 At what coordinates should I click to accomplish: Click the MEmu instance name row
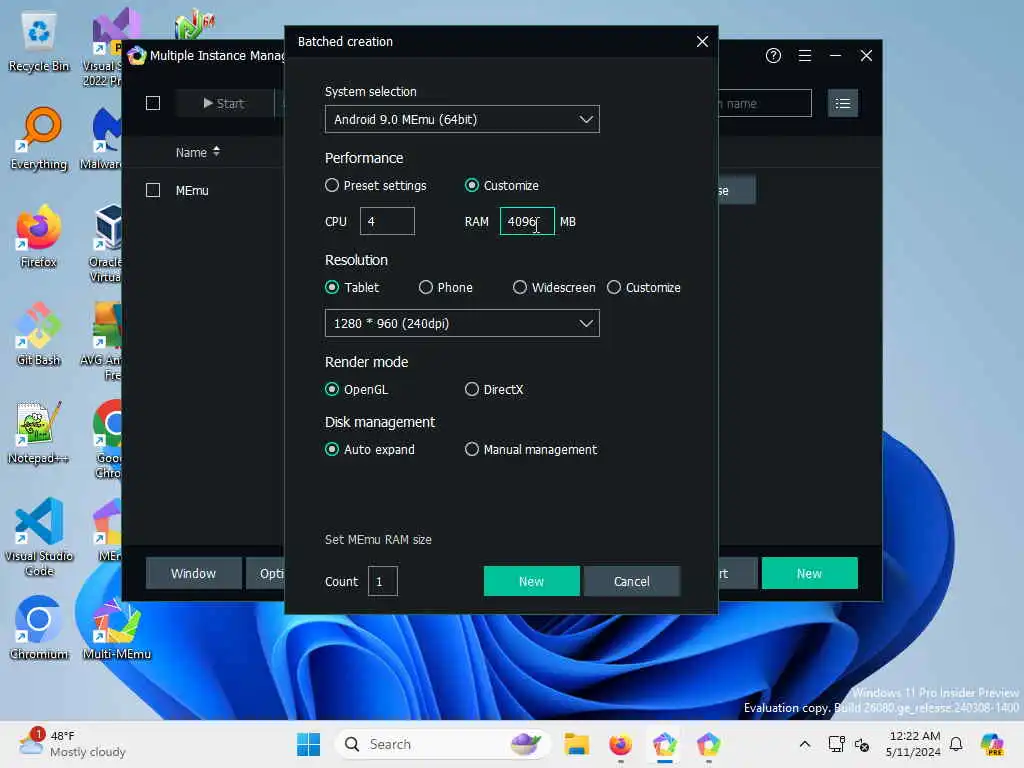pyautogui.click(x=192, y=190)
